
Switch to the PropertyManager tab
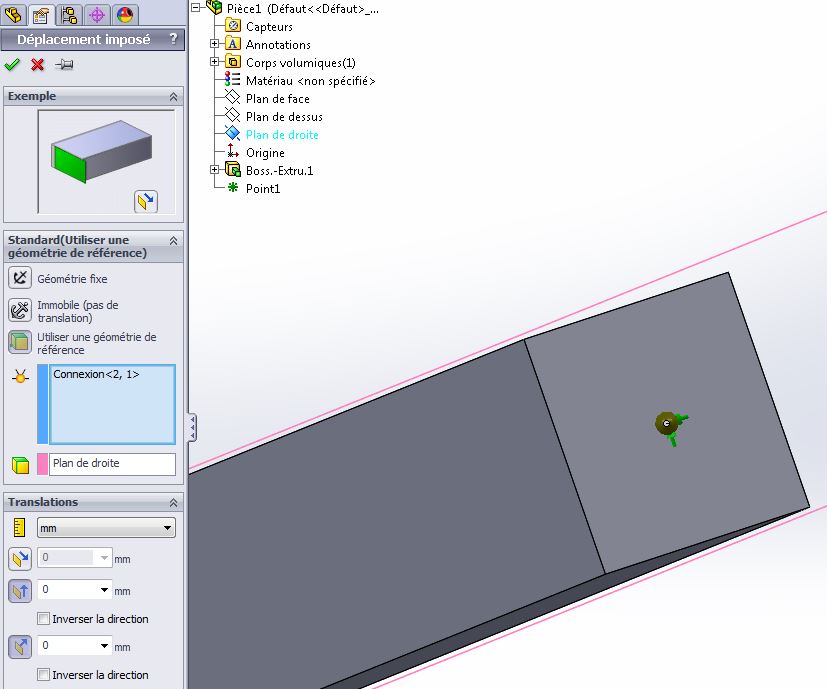click(41, 15)
